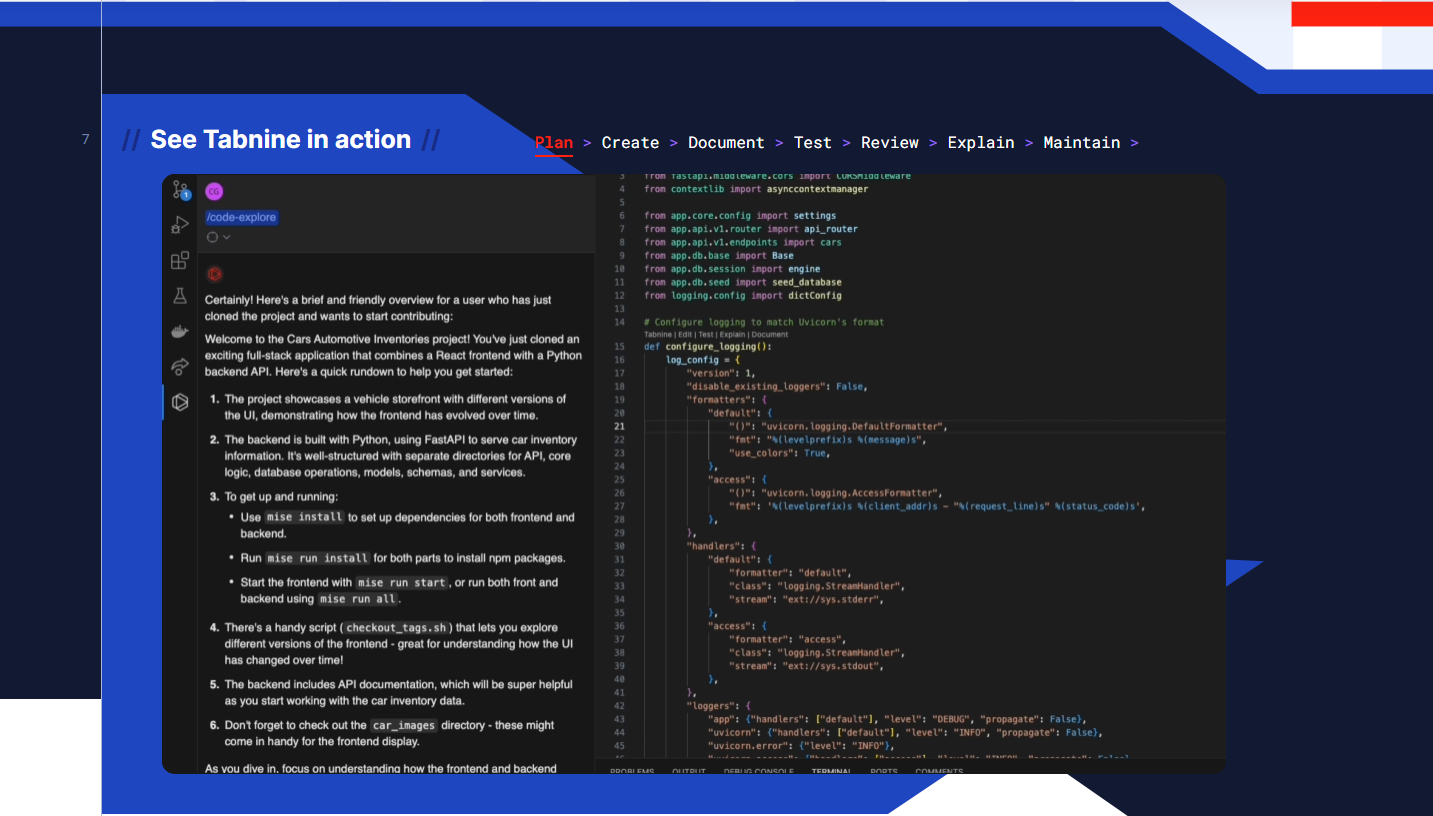Click the arrow after Maintain
The width and height of the screenshot is (1433, 816).
(x=1134, y=143)
